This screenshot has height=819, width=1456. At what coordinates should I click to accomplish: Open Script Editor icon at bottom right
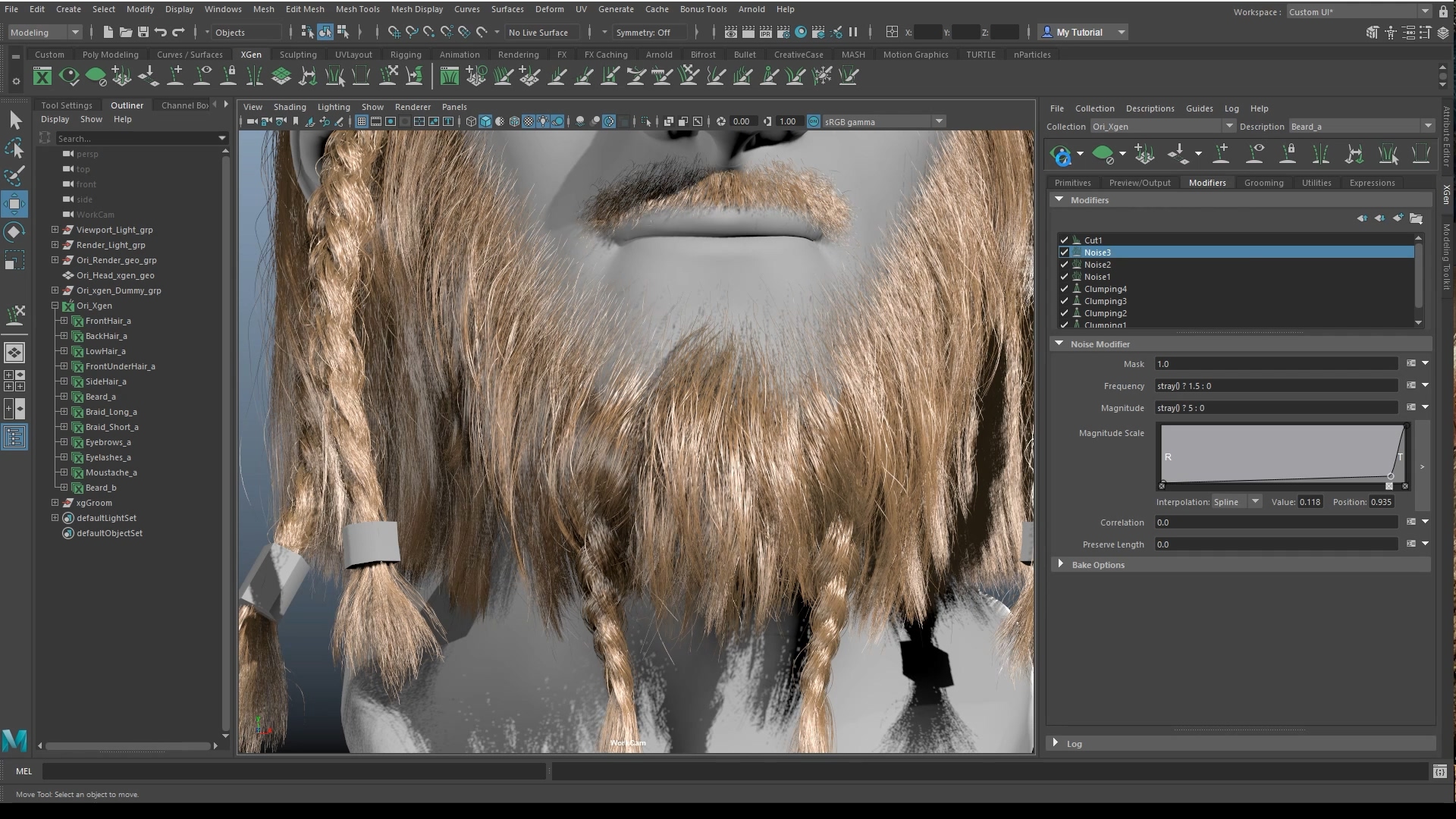pos(1439,771)
